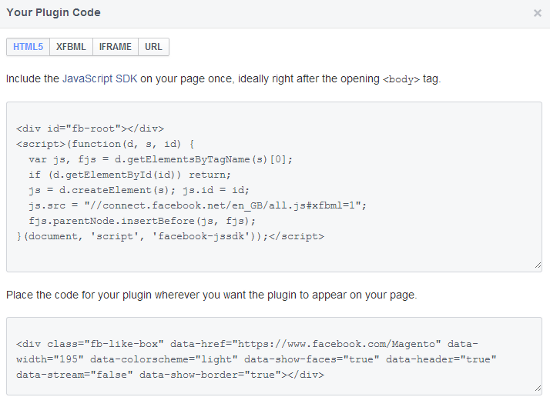Click inside the fb-root div line
This screenshot has width=550, height=407.
pyautogui.click(x=90, y=129)
